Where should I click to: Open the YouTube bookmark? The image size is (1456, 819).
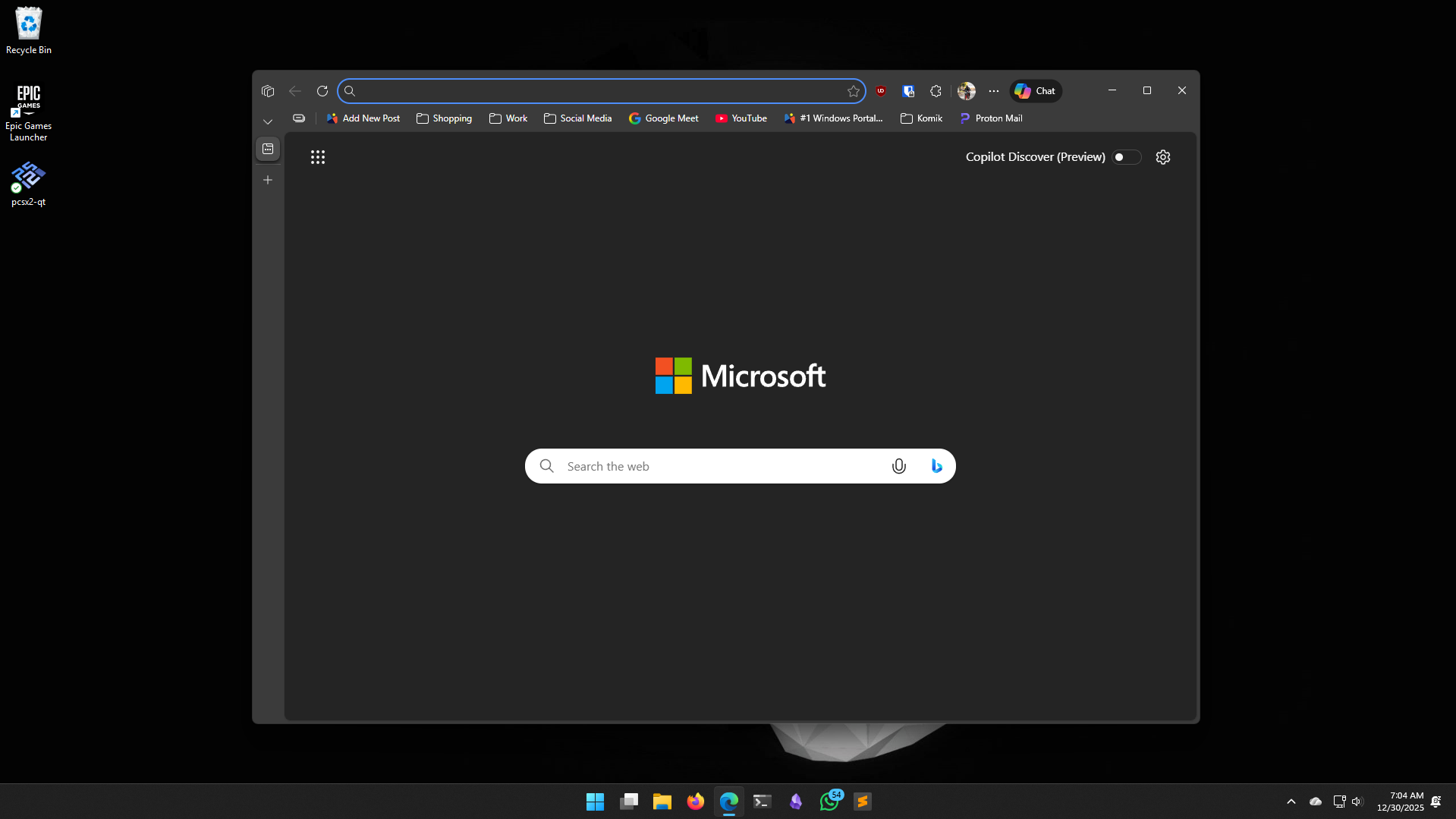click(x=741, y=118)
